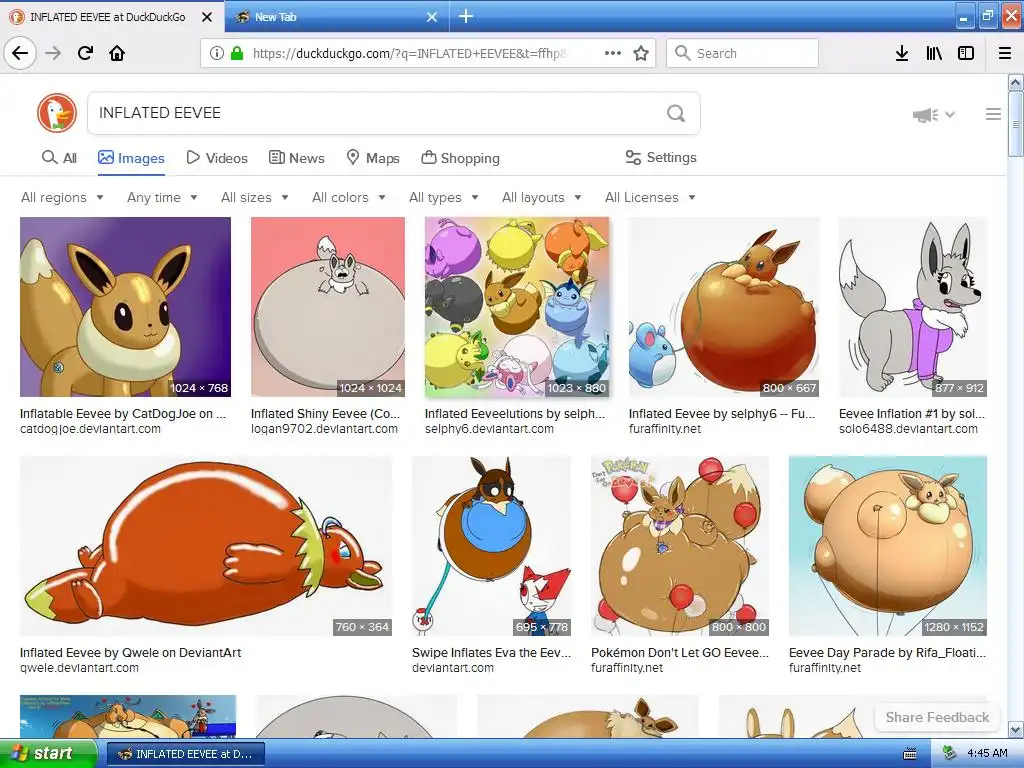Image resolution: width=1024 pixels, height=768 pixels.
Task: Click title Swipe Inflates Eva the Eevee
Action: click(492, 652)
